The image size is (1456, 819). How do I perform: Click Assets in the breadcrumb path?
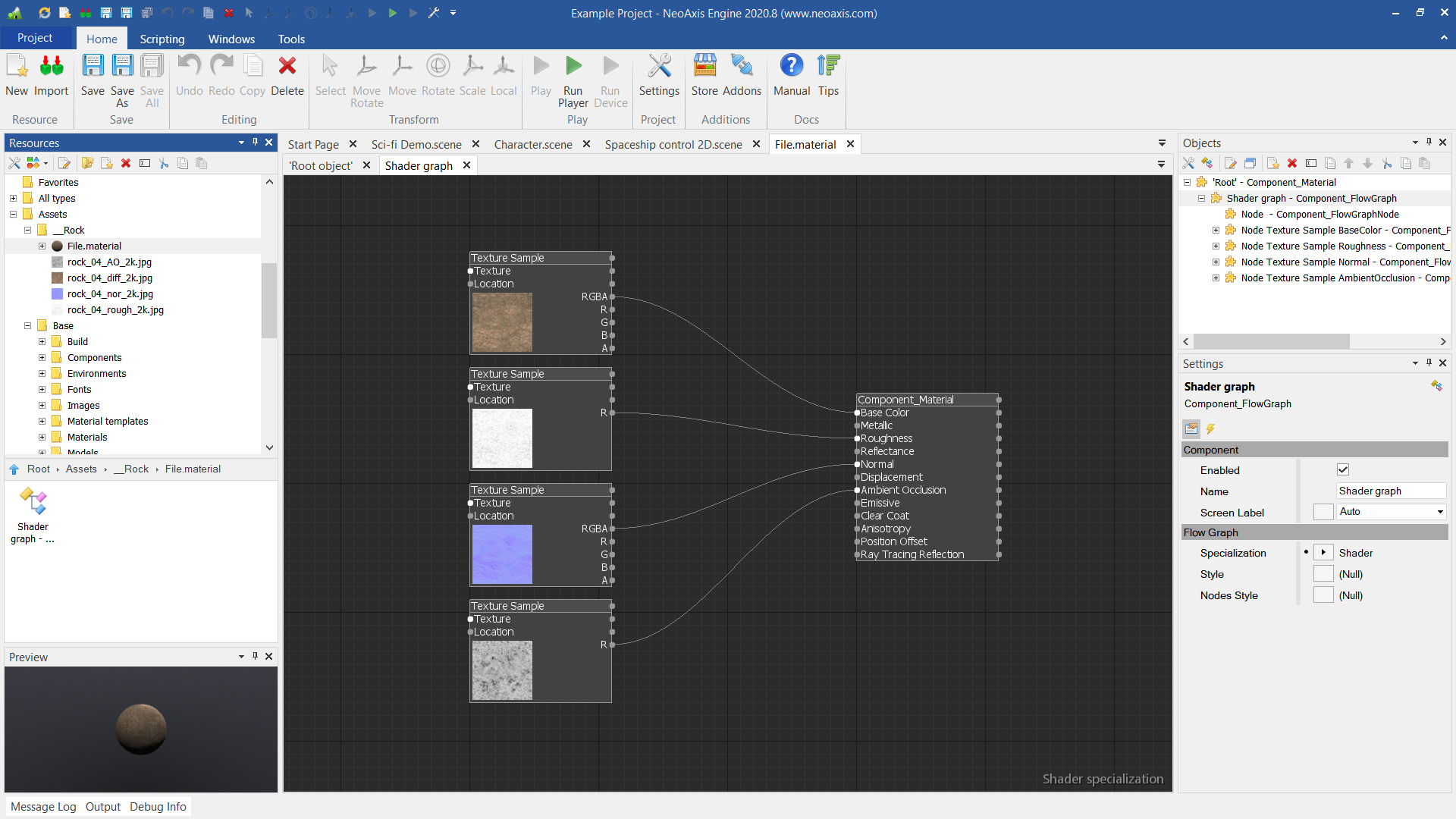[81, 469]
